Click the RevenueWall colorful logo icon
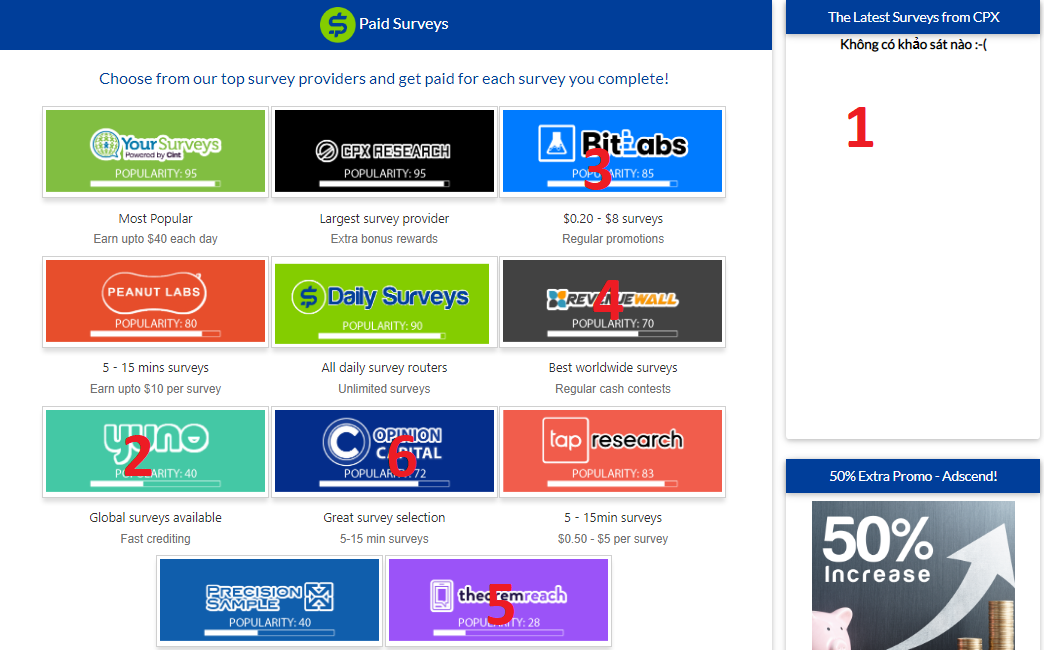1044x650 pixels. (x=557, y=300)
